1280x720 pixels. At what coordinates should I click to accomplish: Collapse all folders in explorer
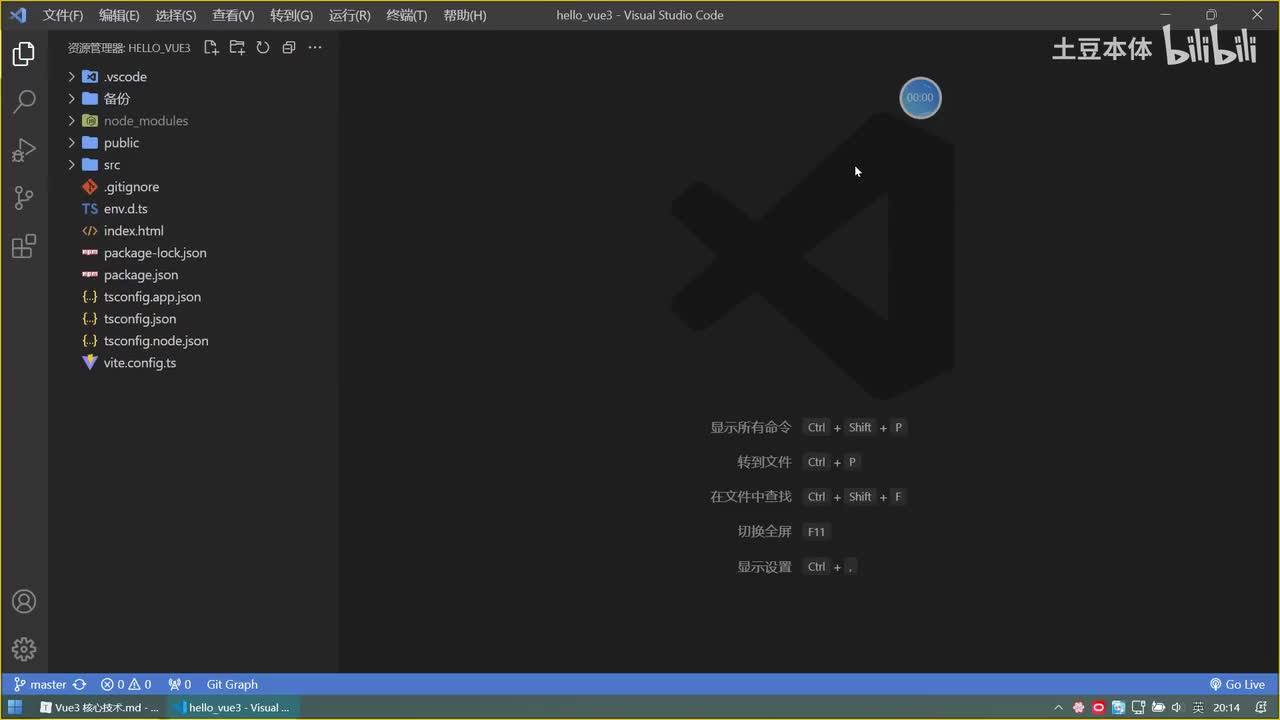coord(289,47)
